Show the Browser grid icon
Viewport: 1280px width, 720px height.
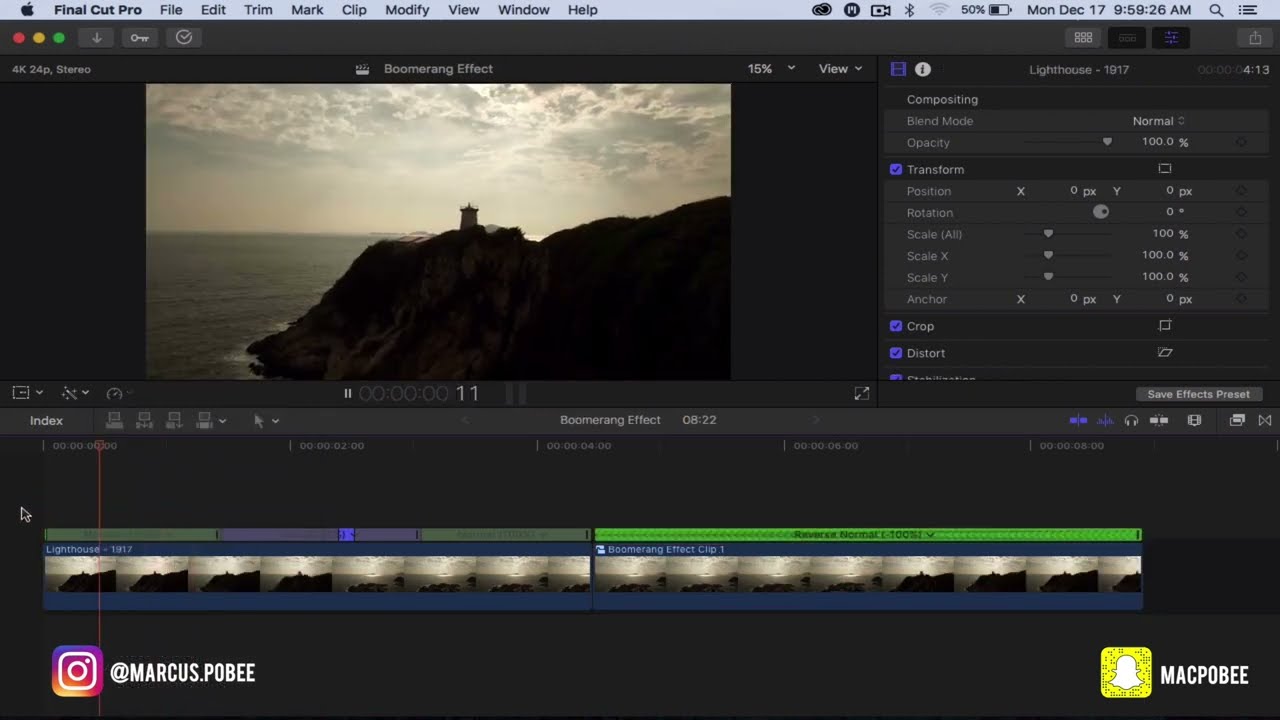(x=1083, y=38)
